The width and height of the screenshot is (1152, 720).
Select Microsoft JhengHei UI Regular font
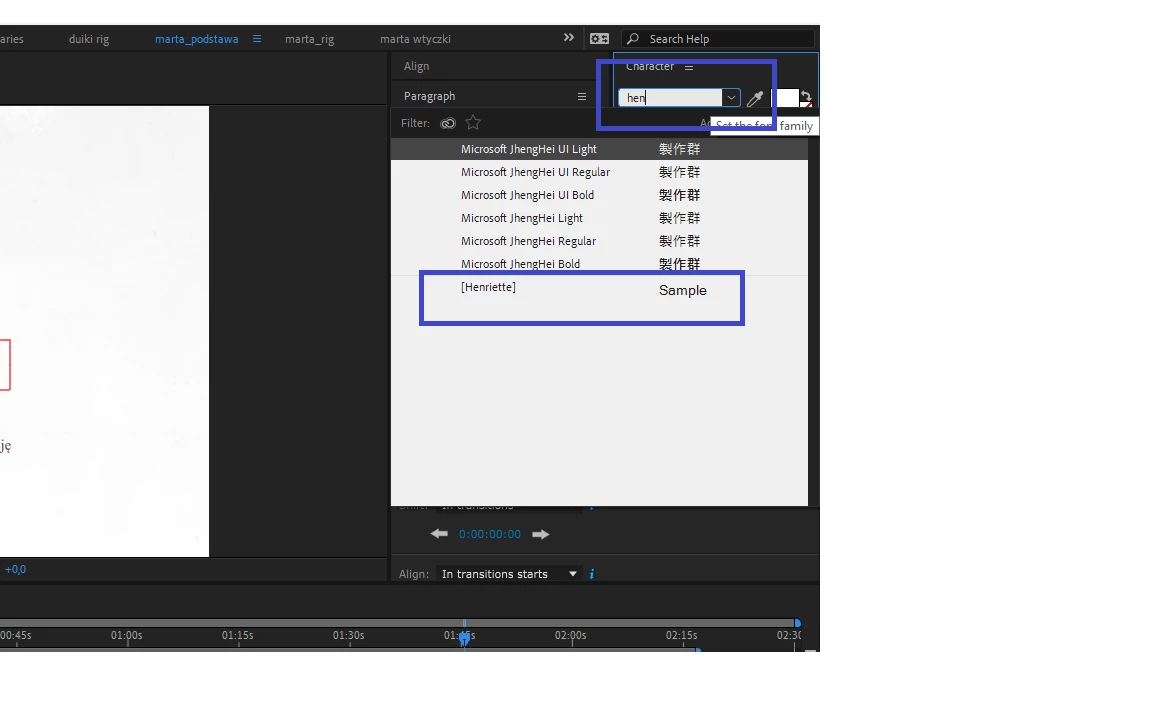click(x=599, y=172)
